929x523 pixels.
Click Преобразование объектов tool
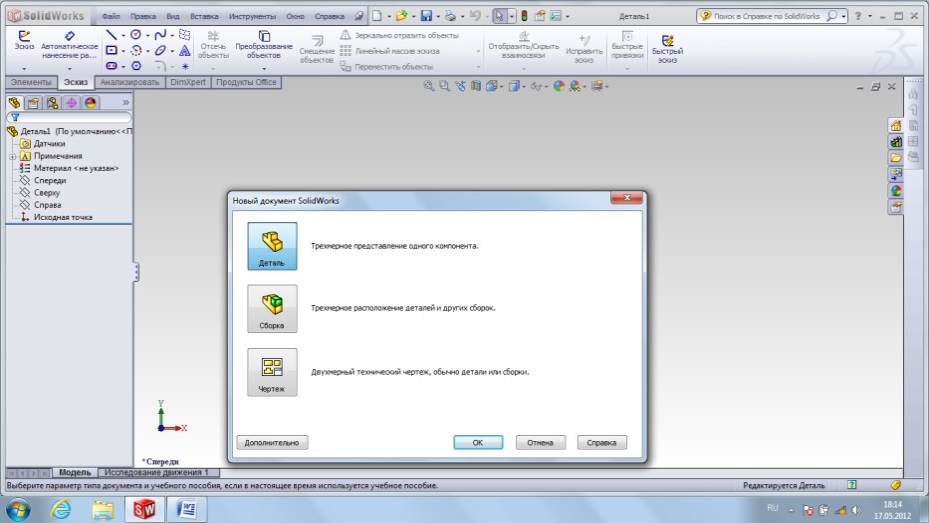tap(264, 45)
